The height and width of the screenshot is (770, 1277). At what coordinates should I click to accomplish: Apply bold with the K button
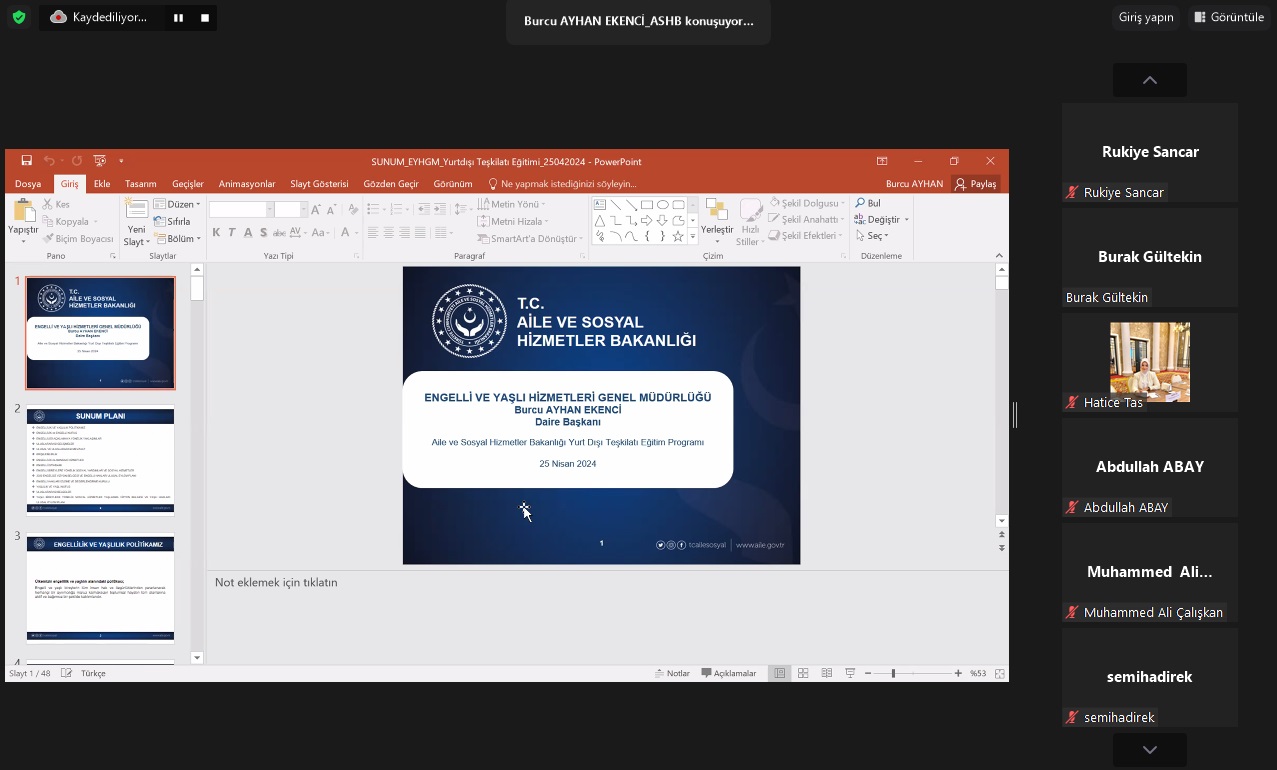click(x=216, y=233)
